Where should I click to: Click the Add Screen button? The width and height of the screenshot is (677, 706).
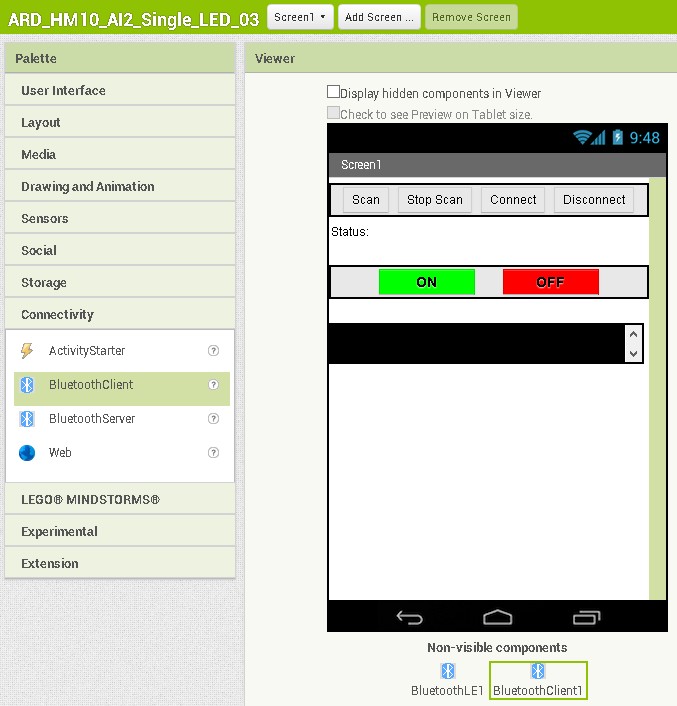click(x=379, y=17)
